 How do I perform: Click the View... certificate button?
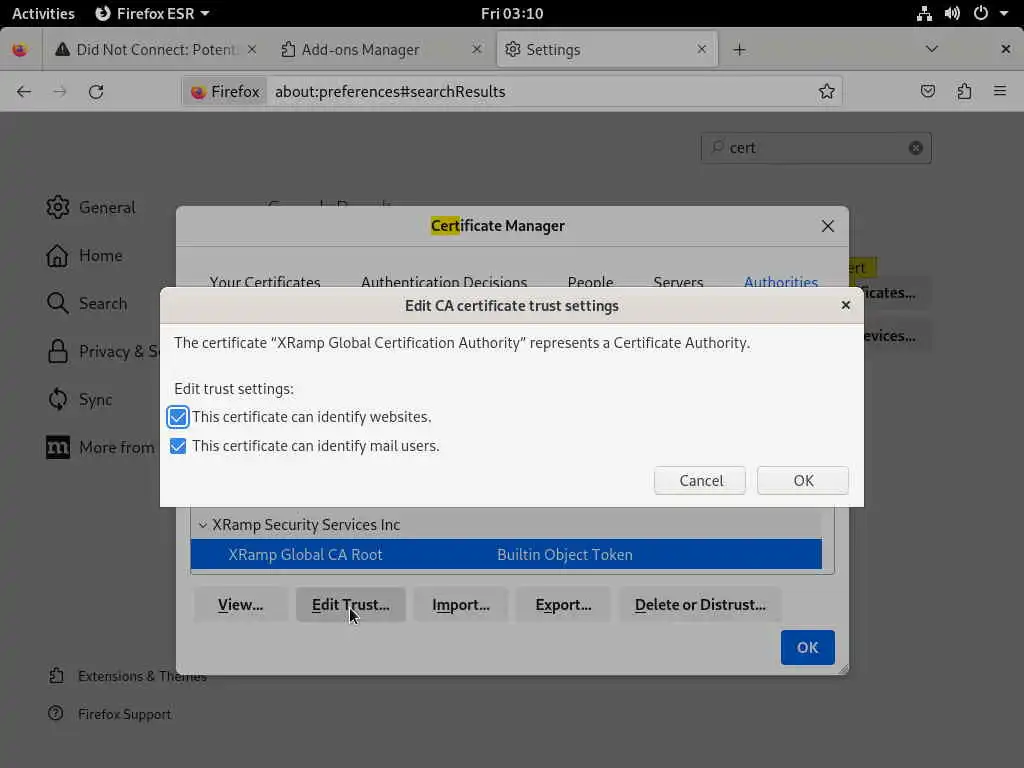(x=240, y=605)
